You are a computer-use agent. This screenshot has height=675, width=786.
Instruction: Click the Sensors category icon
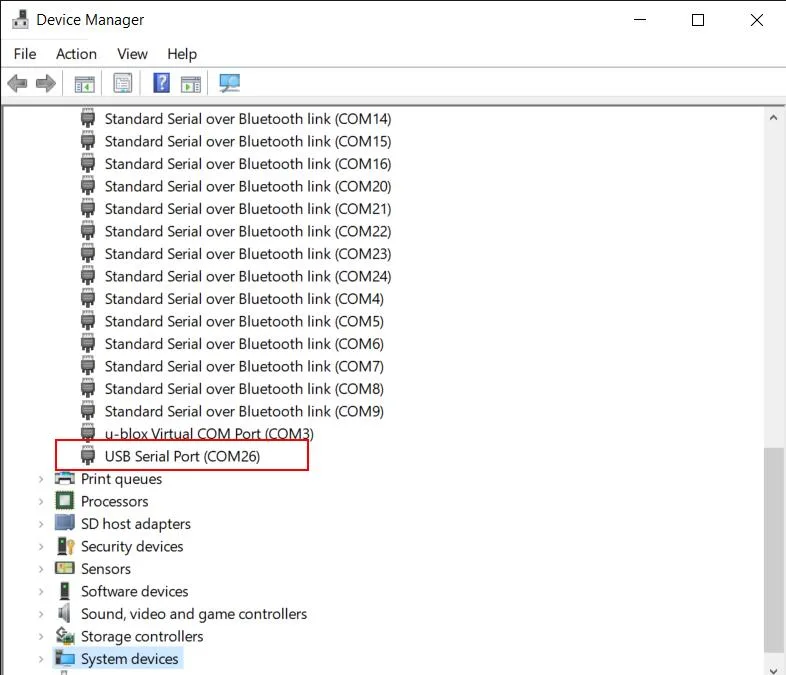click(x=65, y=568)
